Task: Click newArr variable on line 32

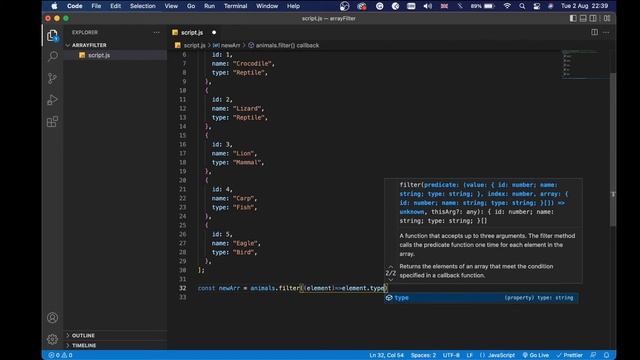Action: pyautogui.click(x=229, y=288)
